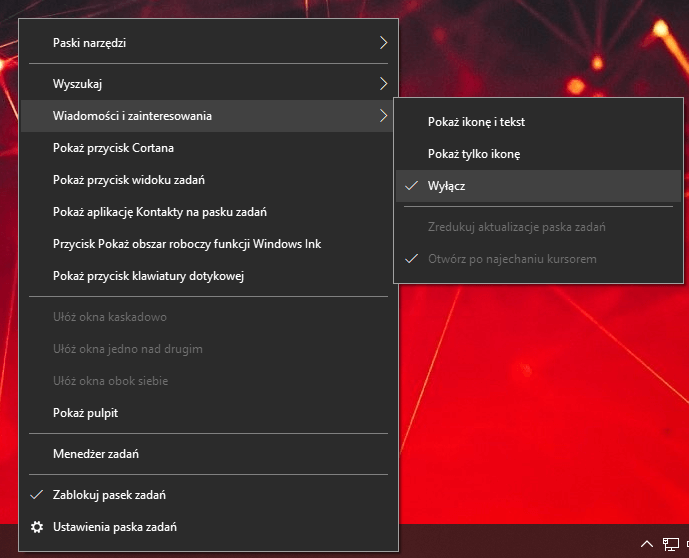Click Ułóż okna obok siebie entry

pyautogui.click(x=208, y=381)
